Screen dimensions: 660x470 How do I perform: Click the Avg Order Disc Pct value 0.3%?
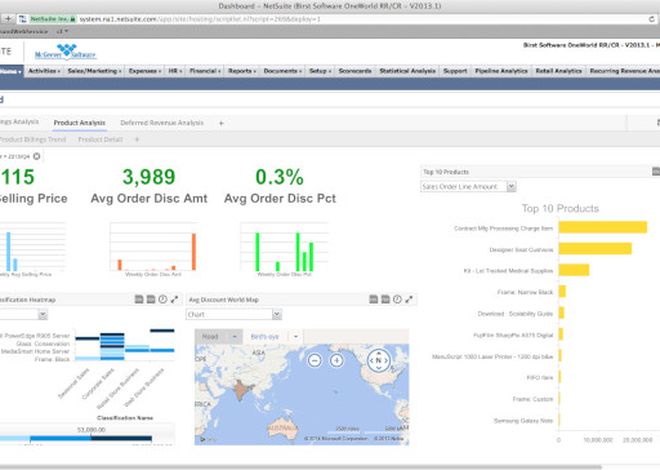[x=279, y=177]
